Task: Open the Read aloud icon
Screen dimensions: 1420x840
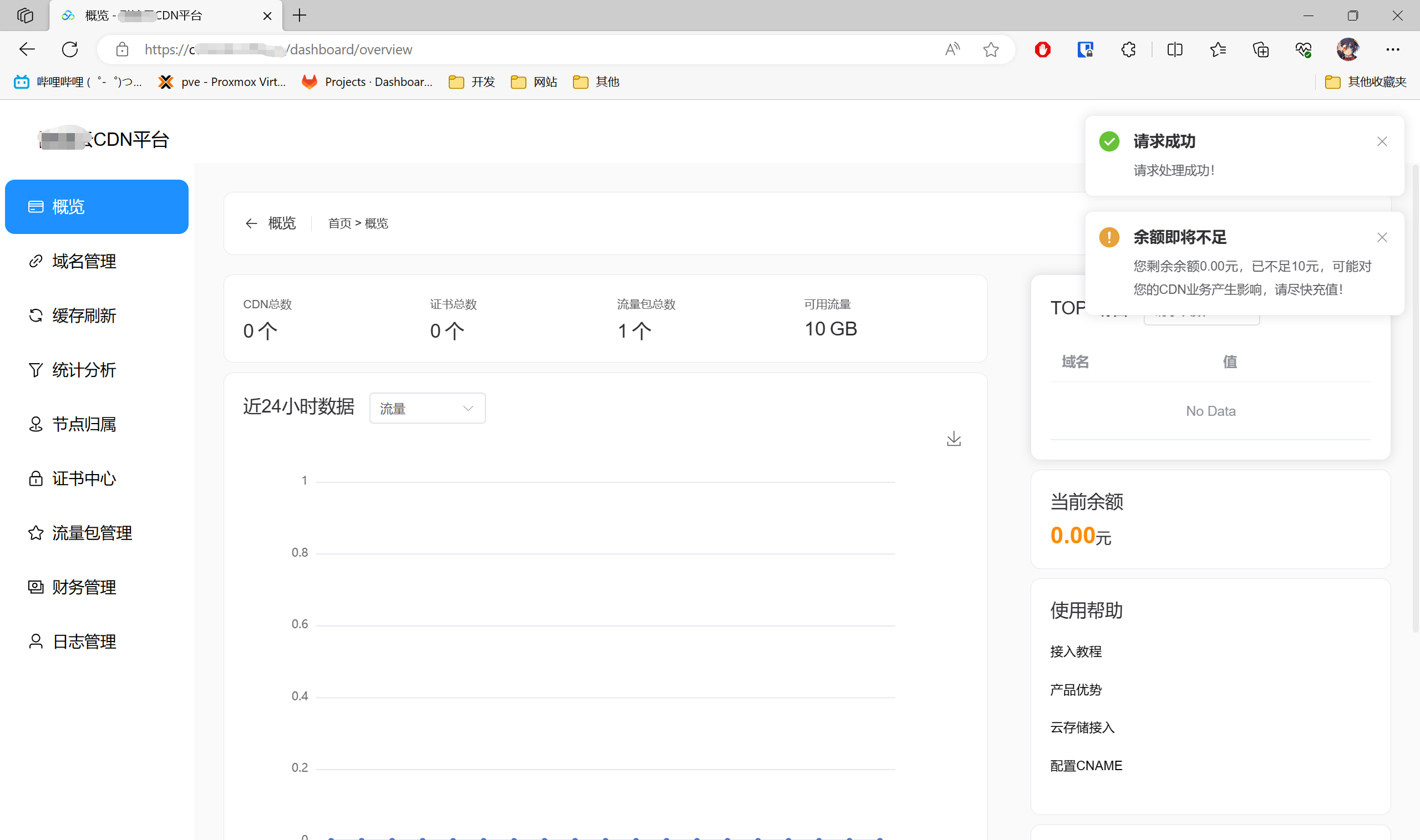Action: pyautogui.click(x=952, y=49)
